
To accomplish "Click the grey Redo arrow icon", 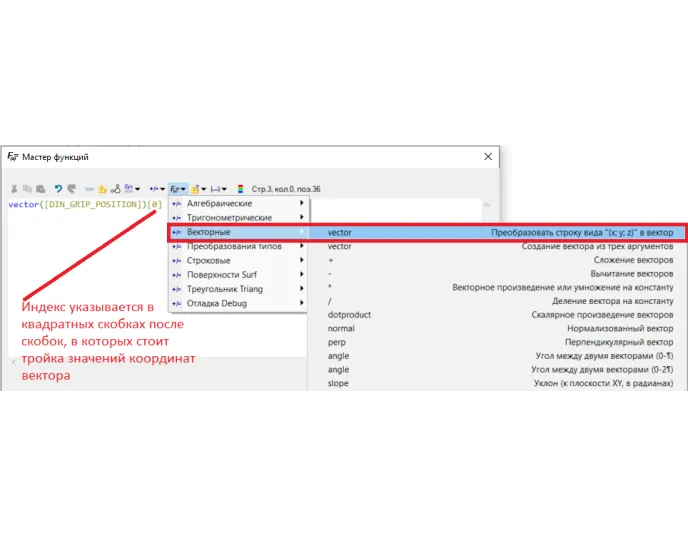I will pyautogui.click(x=72, y=189).
